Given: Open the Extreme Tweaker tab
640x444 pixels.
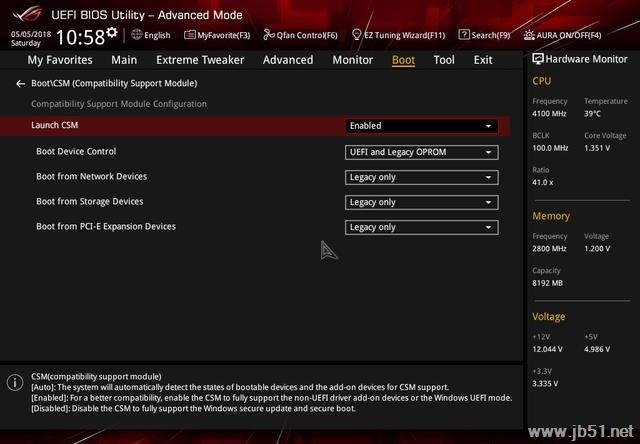Looking at the screenshot, I should point(200,60).
